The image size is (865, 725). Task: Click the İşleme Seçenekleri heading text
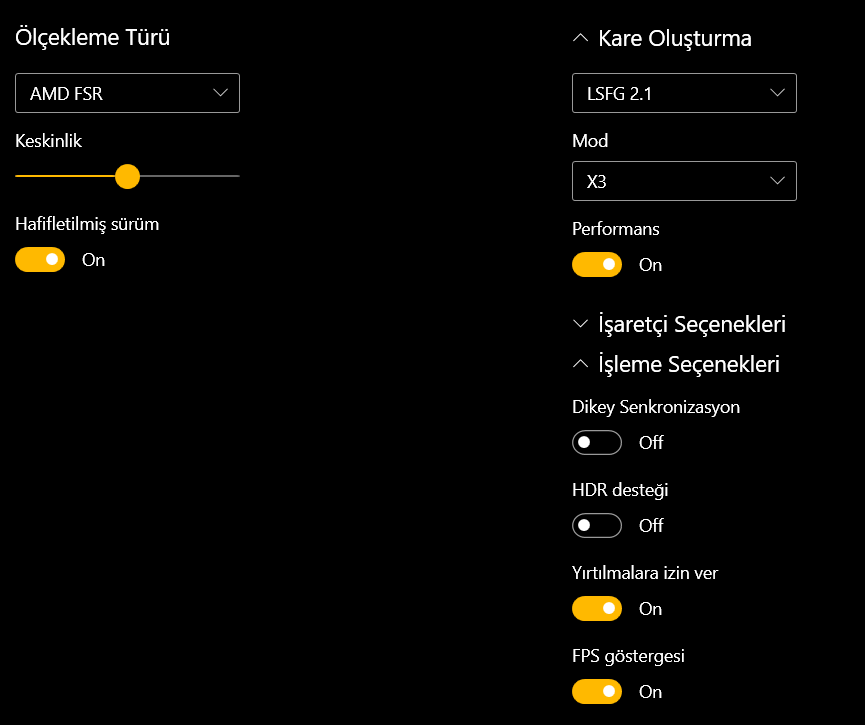pos(689,364)
